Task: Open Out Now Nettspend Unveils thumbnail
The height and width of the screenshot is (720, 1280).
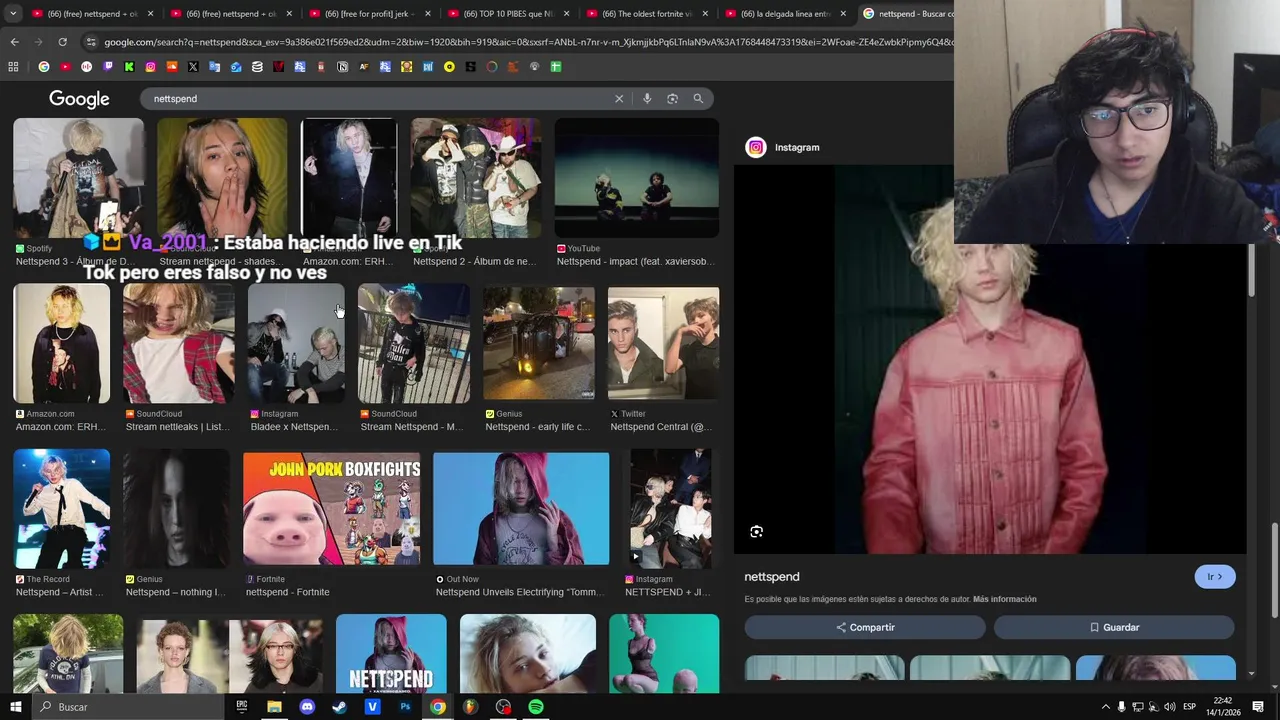Action: (520, 509)
